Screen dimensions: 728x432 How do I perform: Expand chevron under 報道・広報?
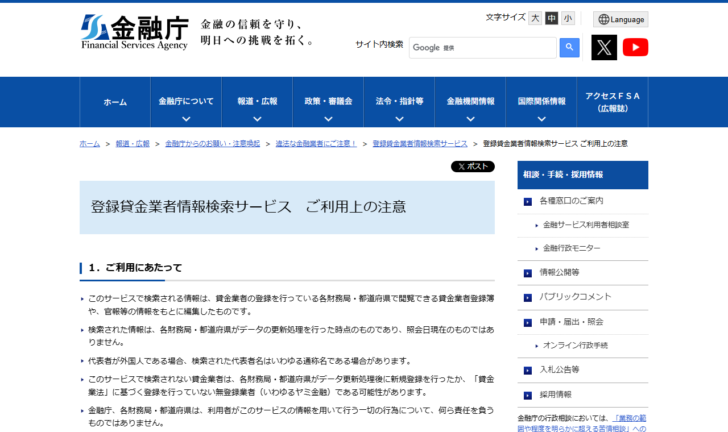click(257, 119)
